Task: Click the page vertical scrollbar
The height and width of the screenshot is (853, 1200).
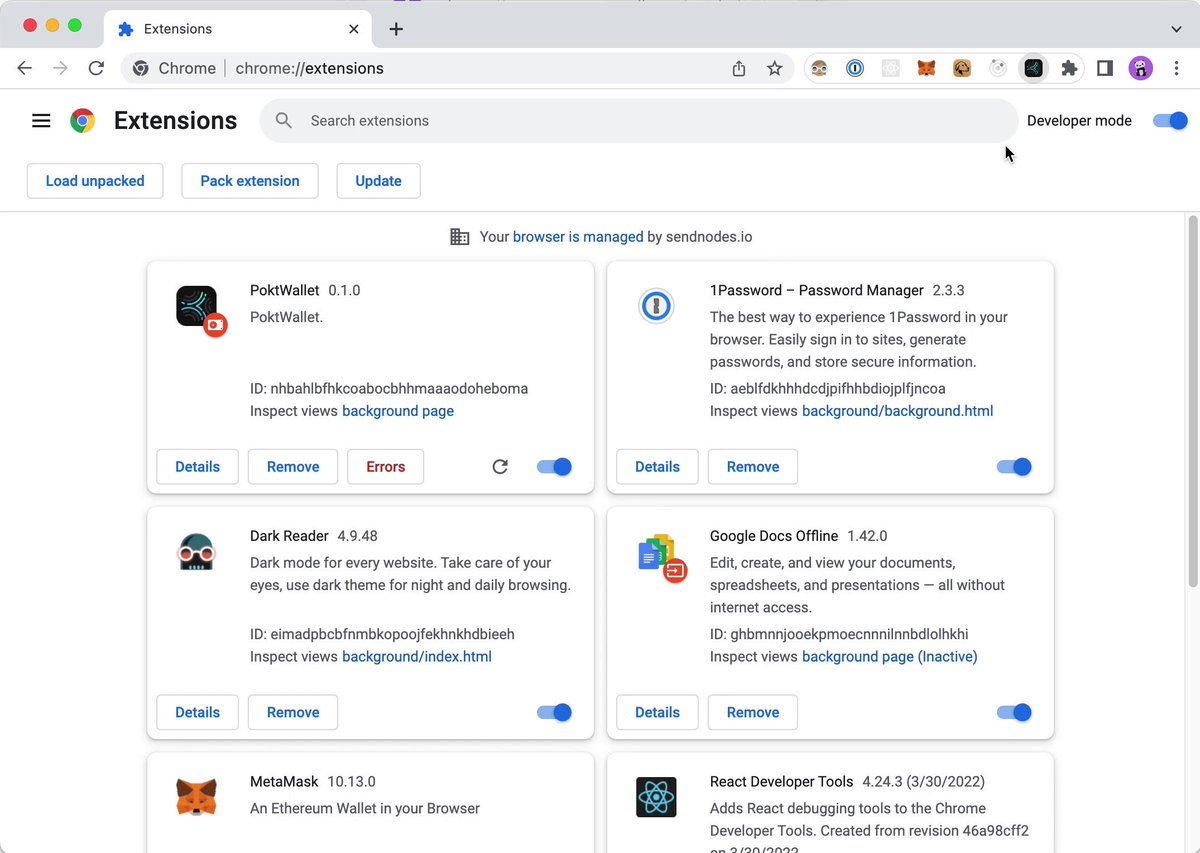Action: coord(1192,400)
